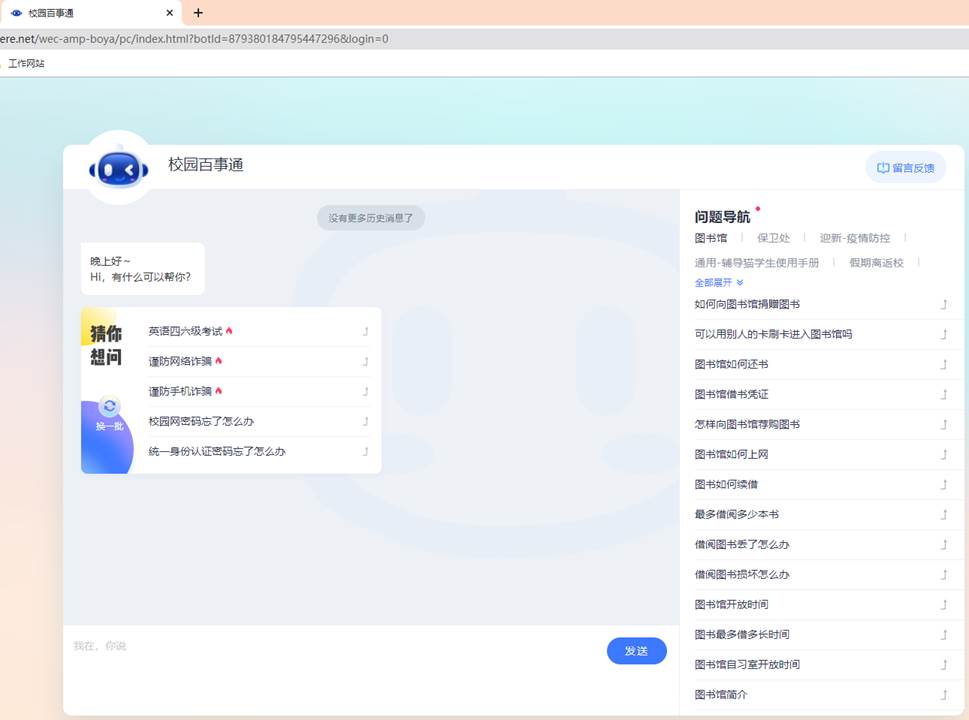Click arrow icon beside 图书馆开放时间
Screen dimensions: 969x720
943,604
